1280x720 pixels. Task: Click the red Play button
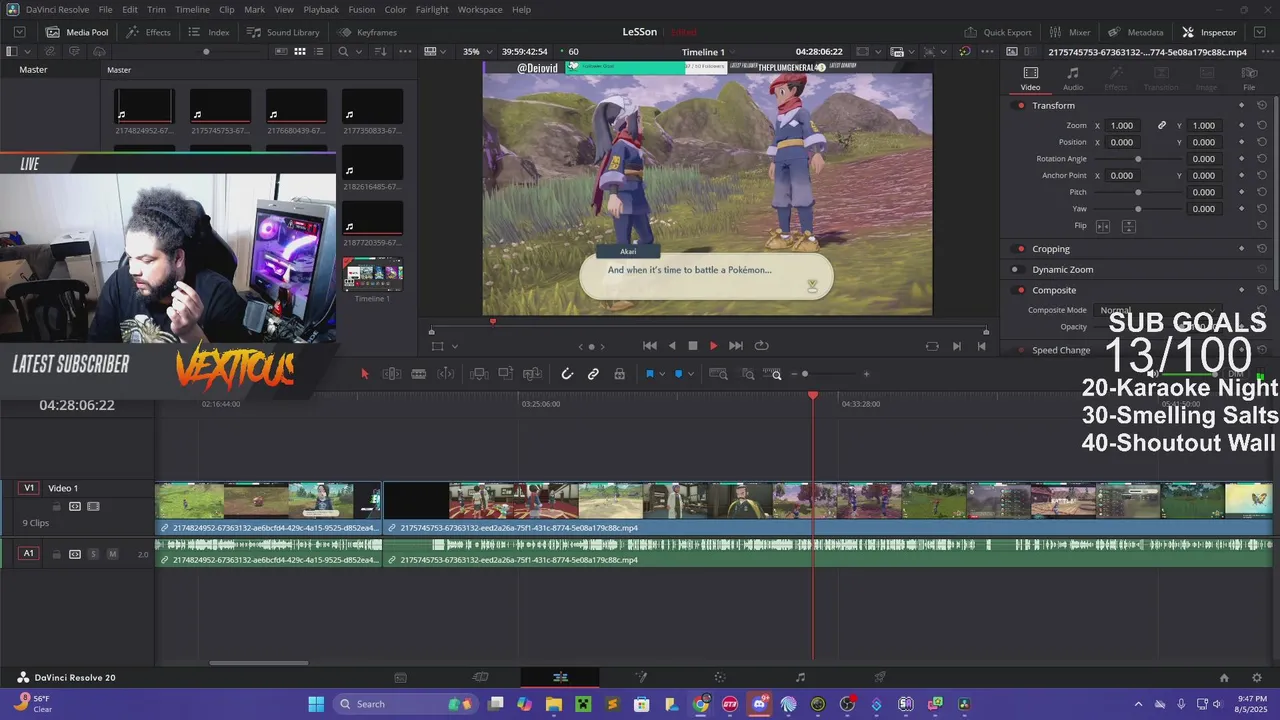pos(713,346)
